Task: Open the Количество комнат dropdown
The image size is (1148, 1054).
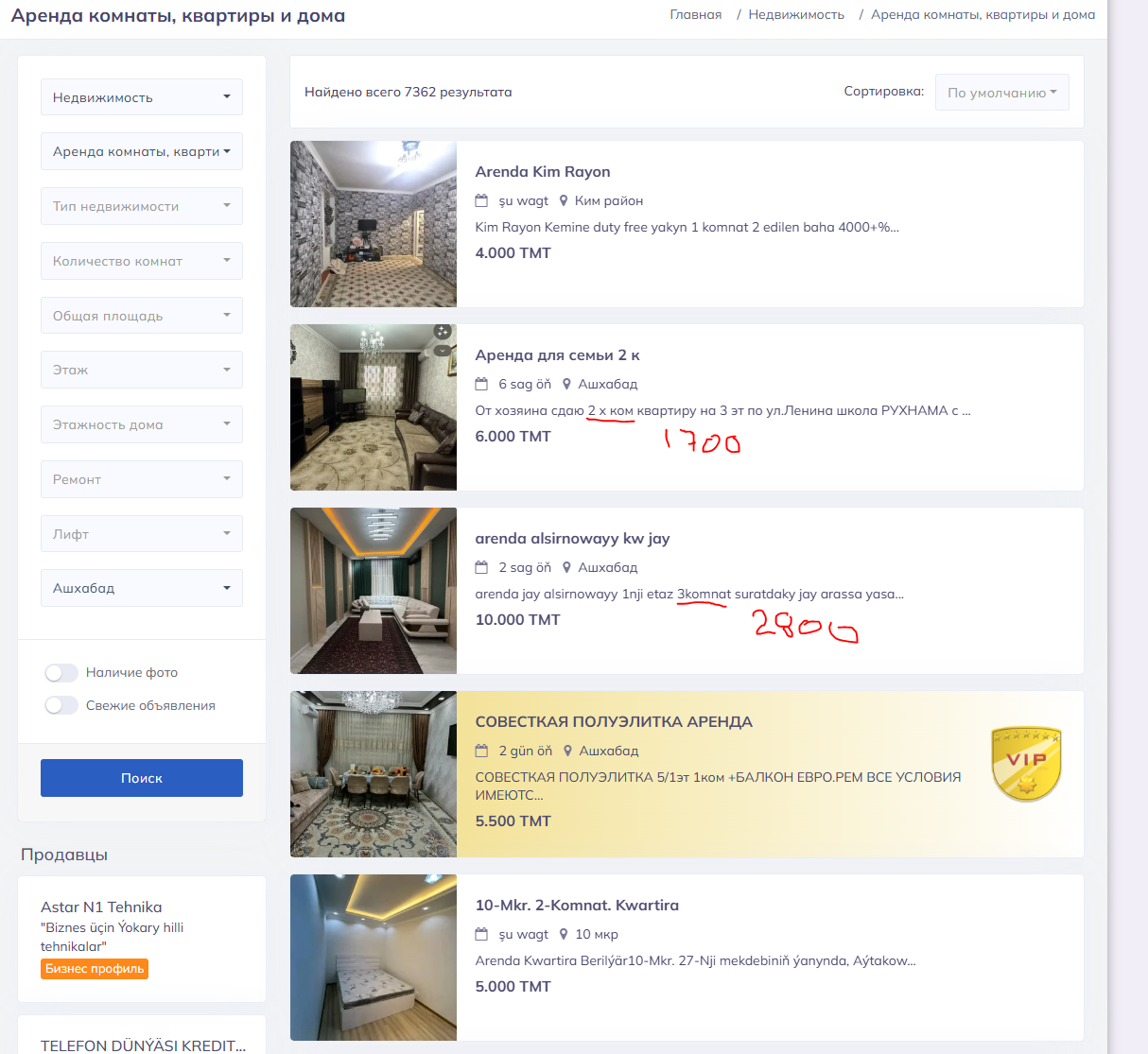Action: tap(142, 261)
